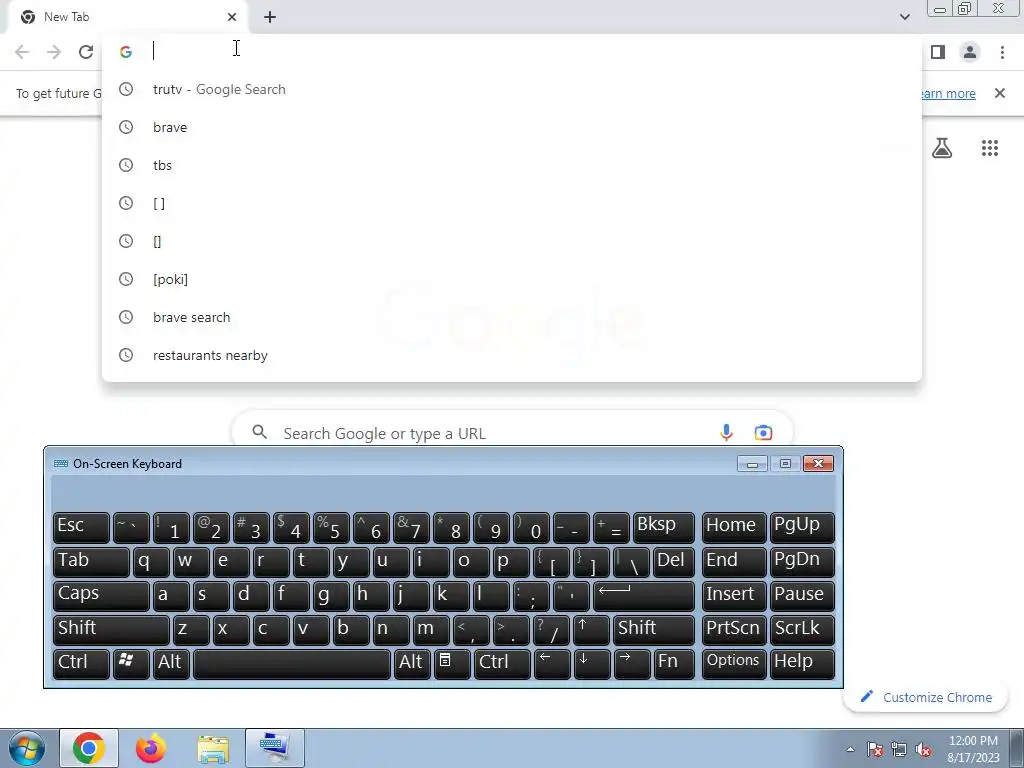Open the Chrome profile avatar
The height and width of the screenshot is (768, 1024).
[x=970, y=52]
